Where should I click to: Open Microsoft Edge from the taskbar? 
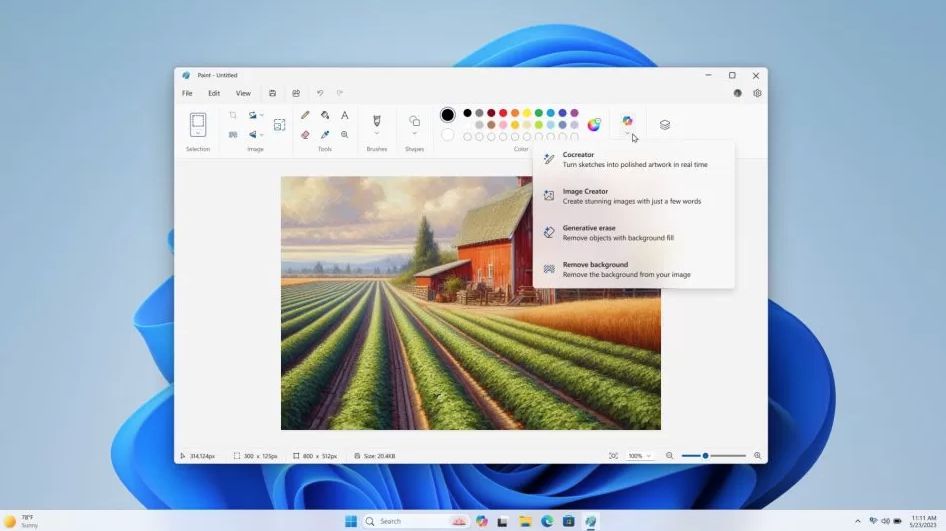tap(547, 521)
